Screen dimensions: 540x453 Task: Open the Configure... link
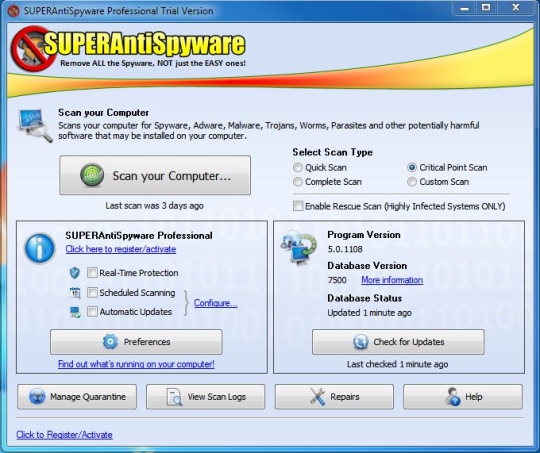point(216,303)
